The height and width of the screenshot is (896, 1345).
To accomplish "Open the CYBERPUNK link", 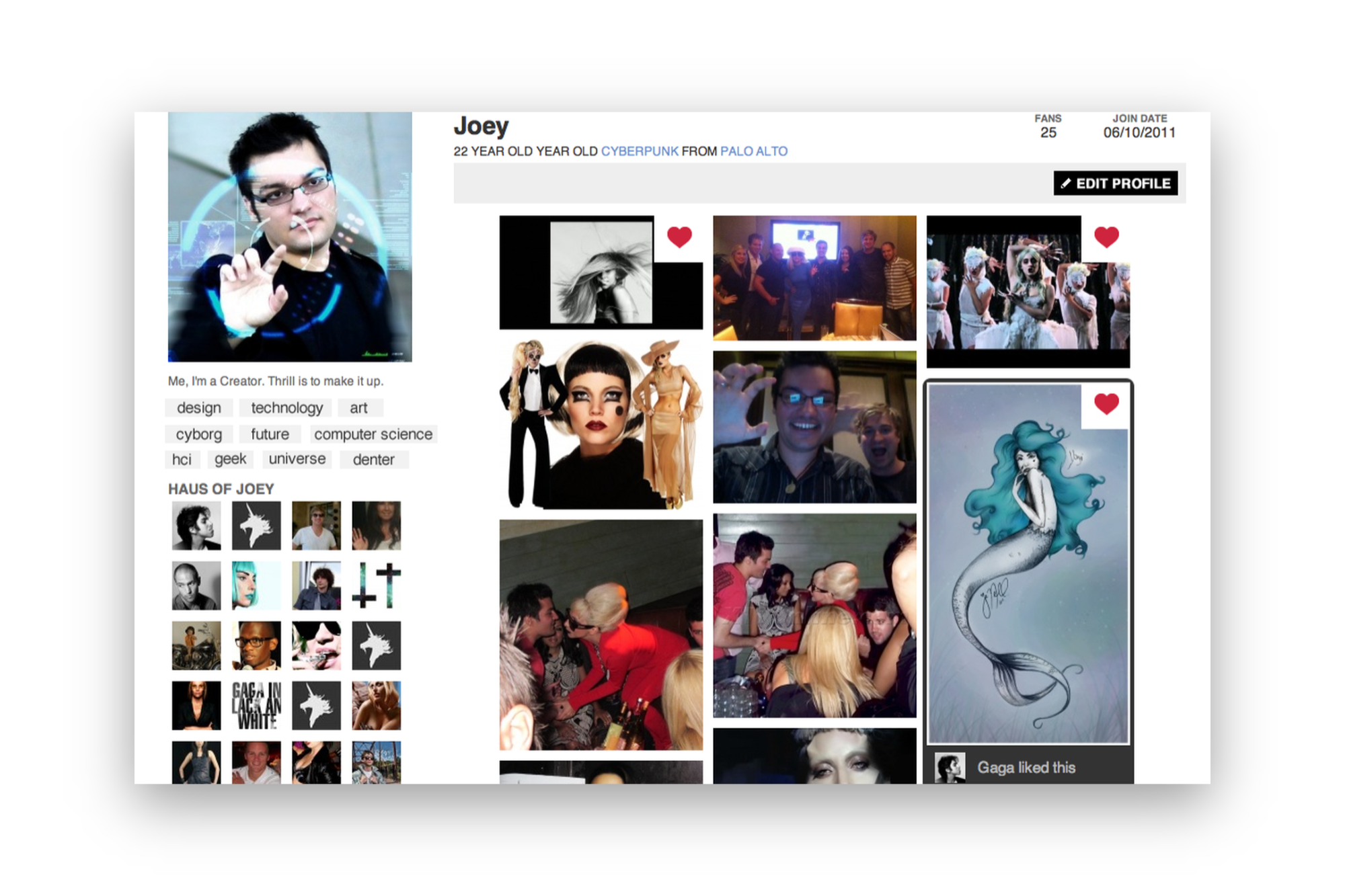I will pyautogui.click(x=639, y=151).
